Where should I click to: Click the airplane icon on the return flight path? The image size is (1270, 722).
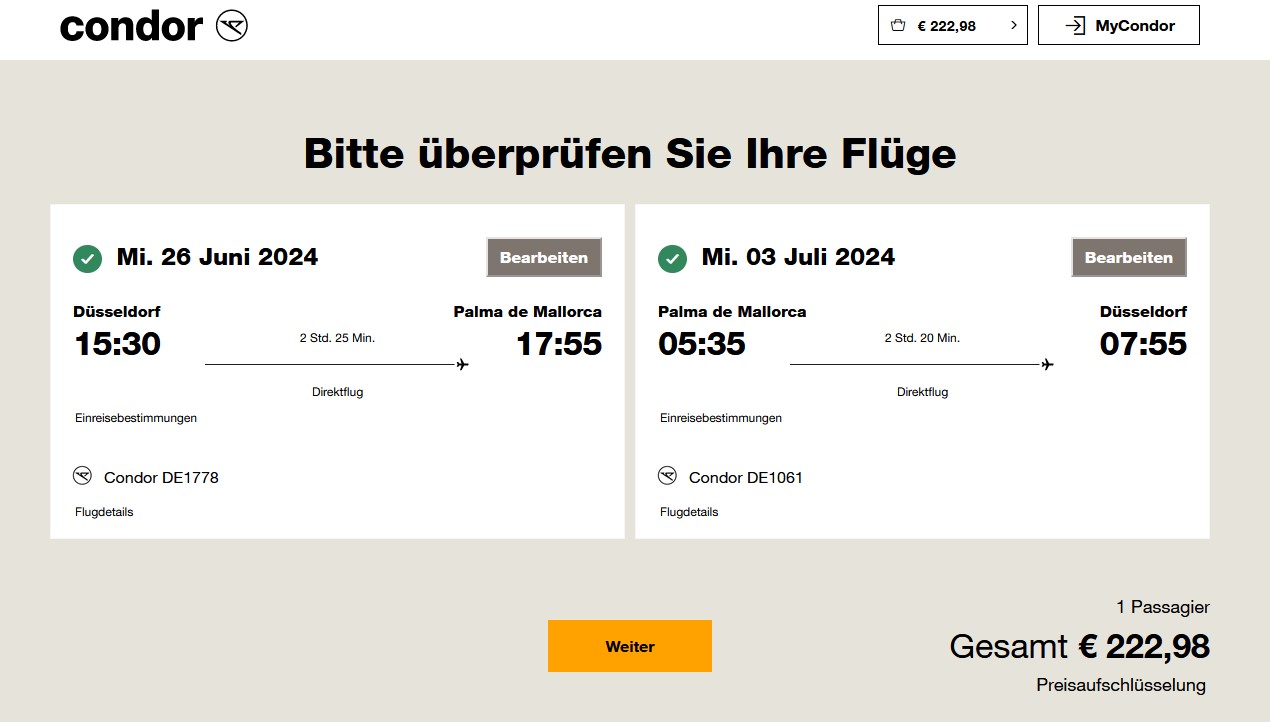click(x=1046, y=365)
